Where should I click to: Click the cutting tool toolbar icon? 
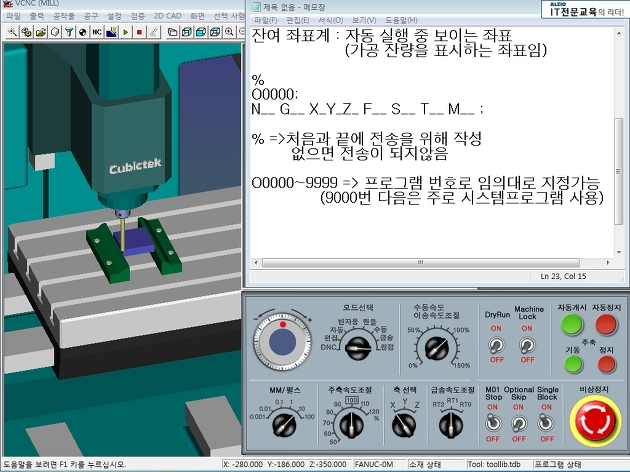tap(69, 32)
